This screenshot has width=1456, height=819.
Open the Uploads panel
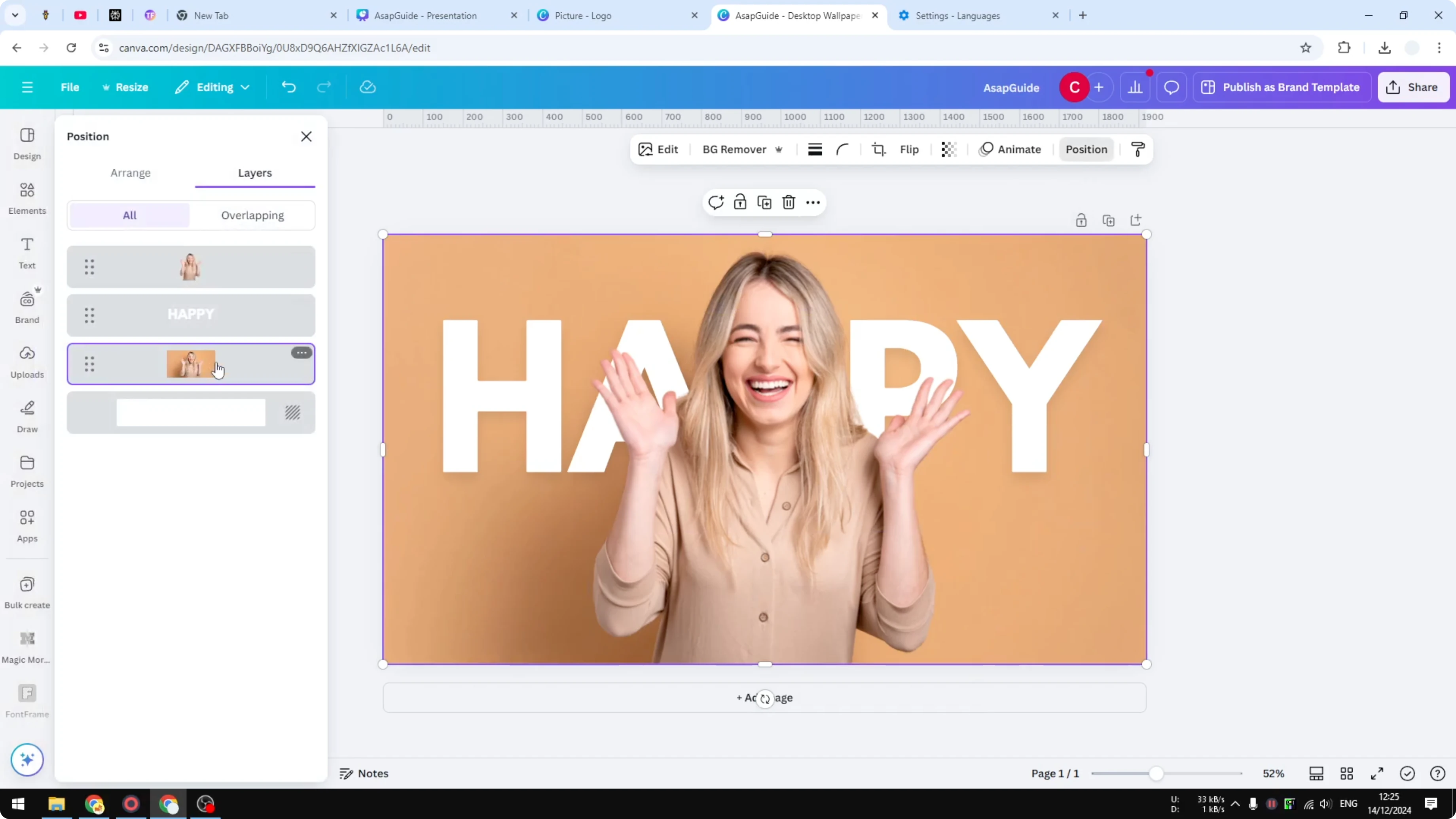coord(27,362)
